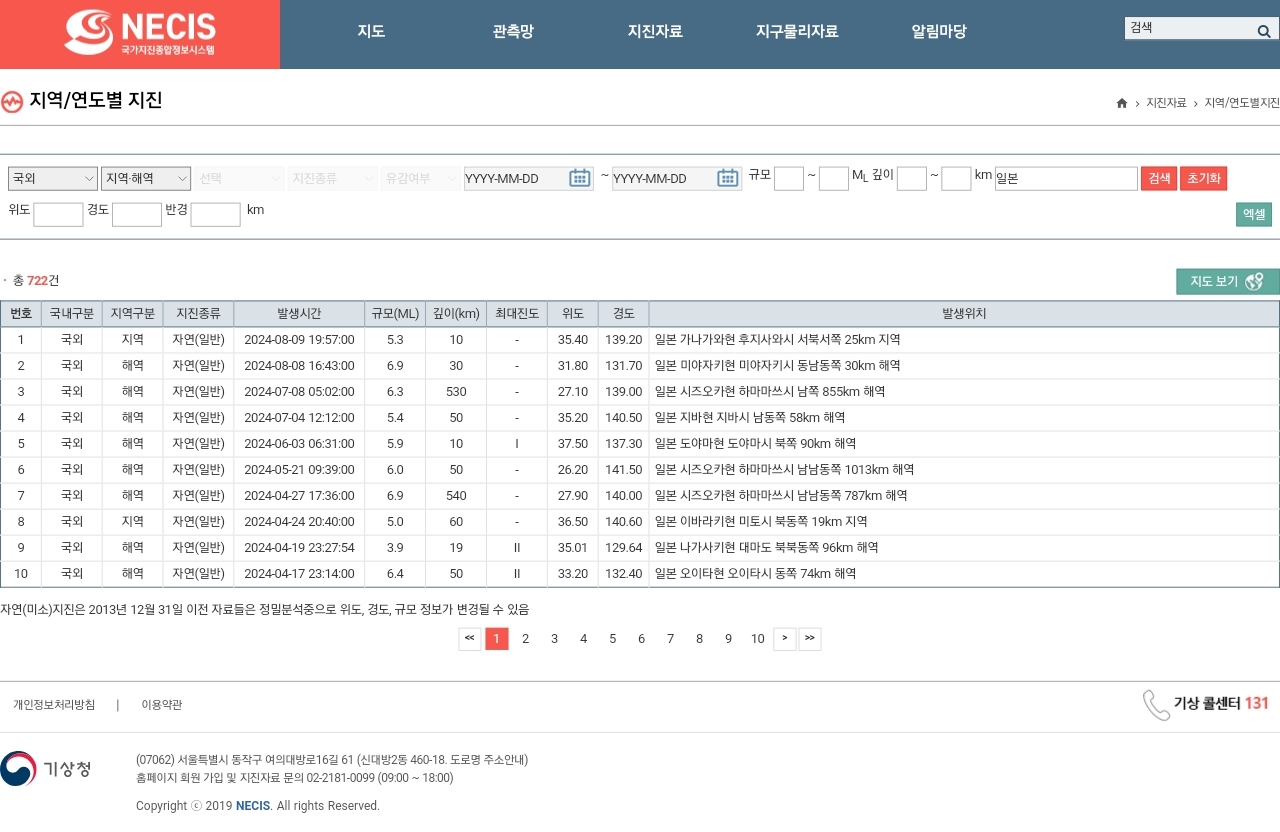The width and height of the screenshot is (1280, 832).
Task: Click the 미토시 북동쪽 19km location
Action: click(x=761, y=522)
